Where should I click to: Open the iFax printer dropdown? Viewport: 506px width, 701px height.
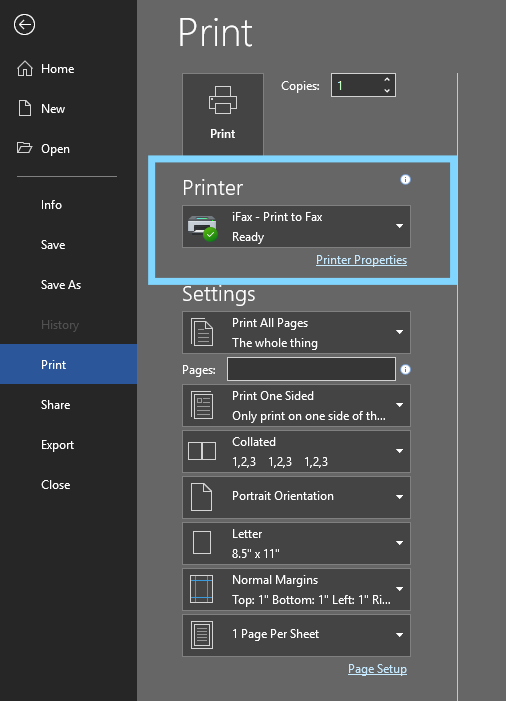click(296, 226)
